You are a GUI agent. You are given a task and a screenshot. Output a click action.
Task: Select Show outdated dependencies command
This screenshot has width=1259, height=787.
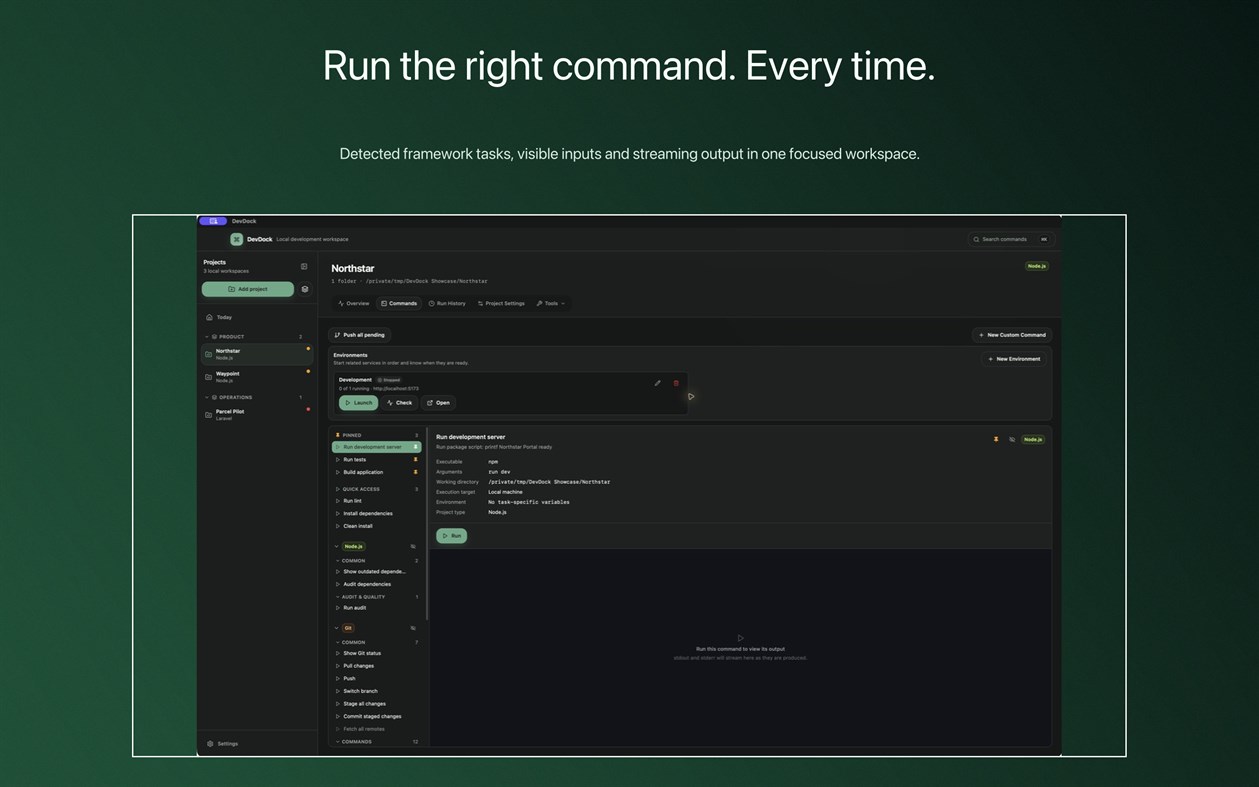coord(376,572)
